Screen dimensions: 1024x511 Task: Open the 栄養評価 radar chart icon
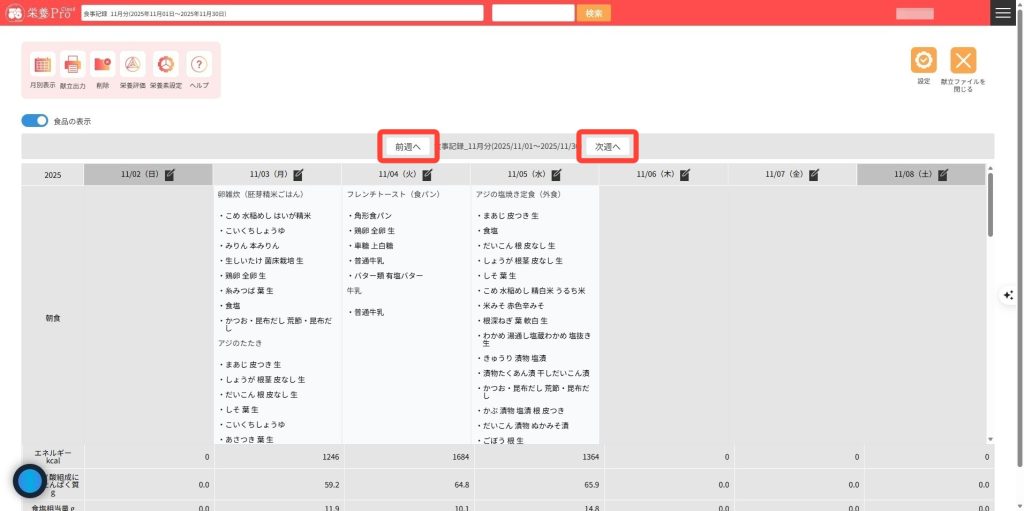coord(133,65)
